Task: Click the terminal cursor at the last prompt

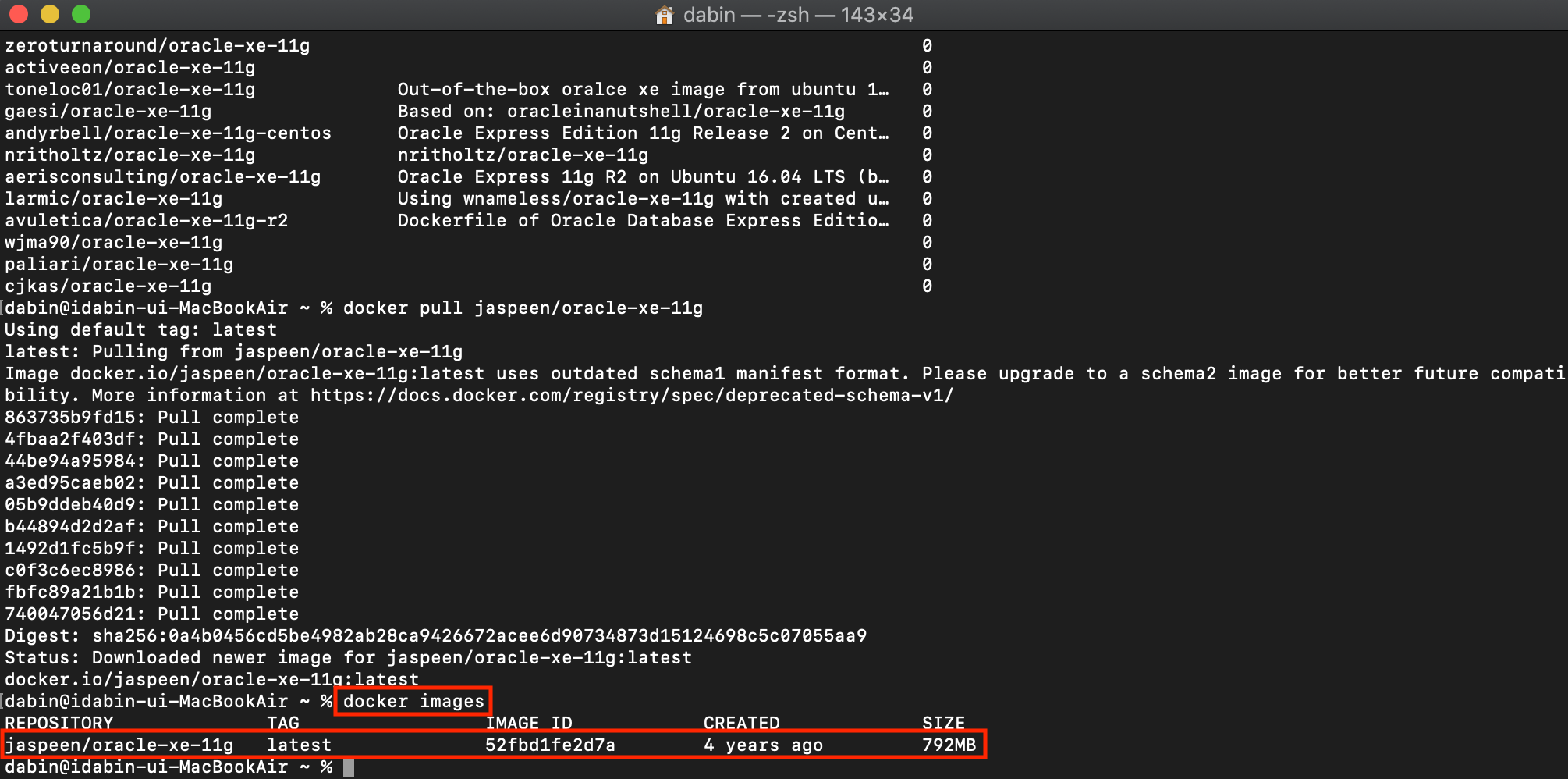Action: (349, 767)
